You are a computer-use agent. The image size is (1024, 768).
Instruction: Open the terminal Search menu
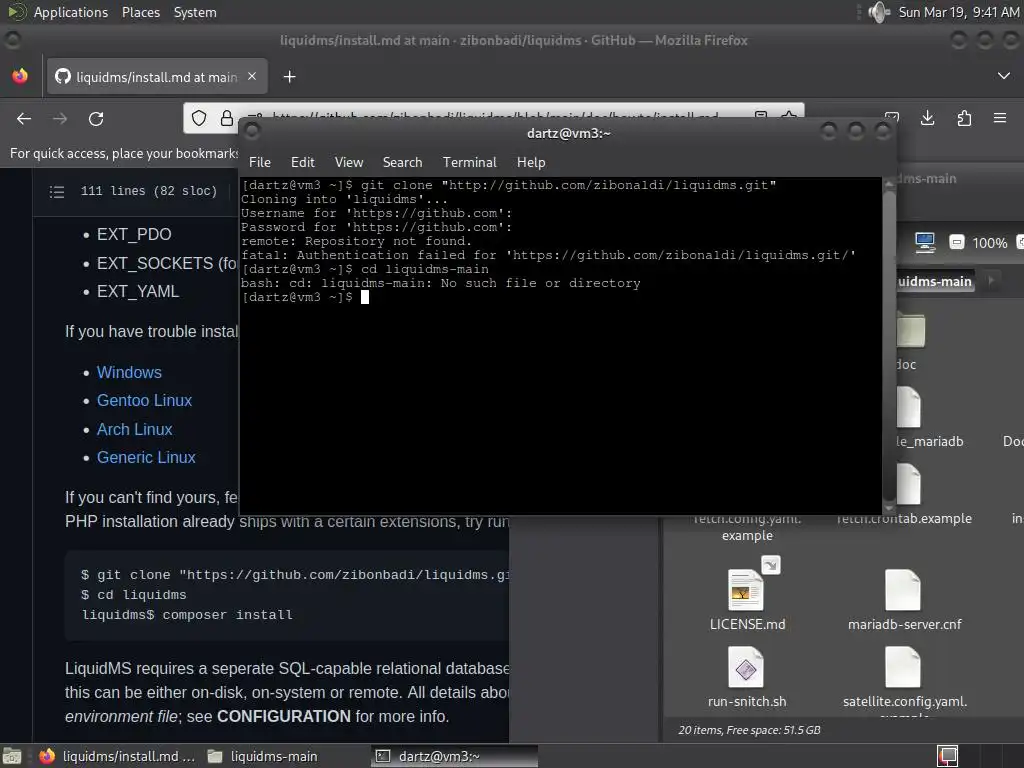[402, 162]
